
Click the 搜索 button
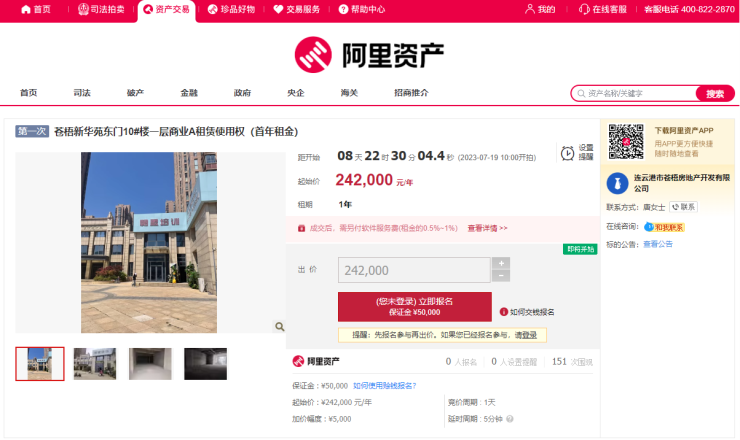point(715,93)
